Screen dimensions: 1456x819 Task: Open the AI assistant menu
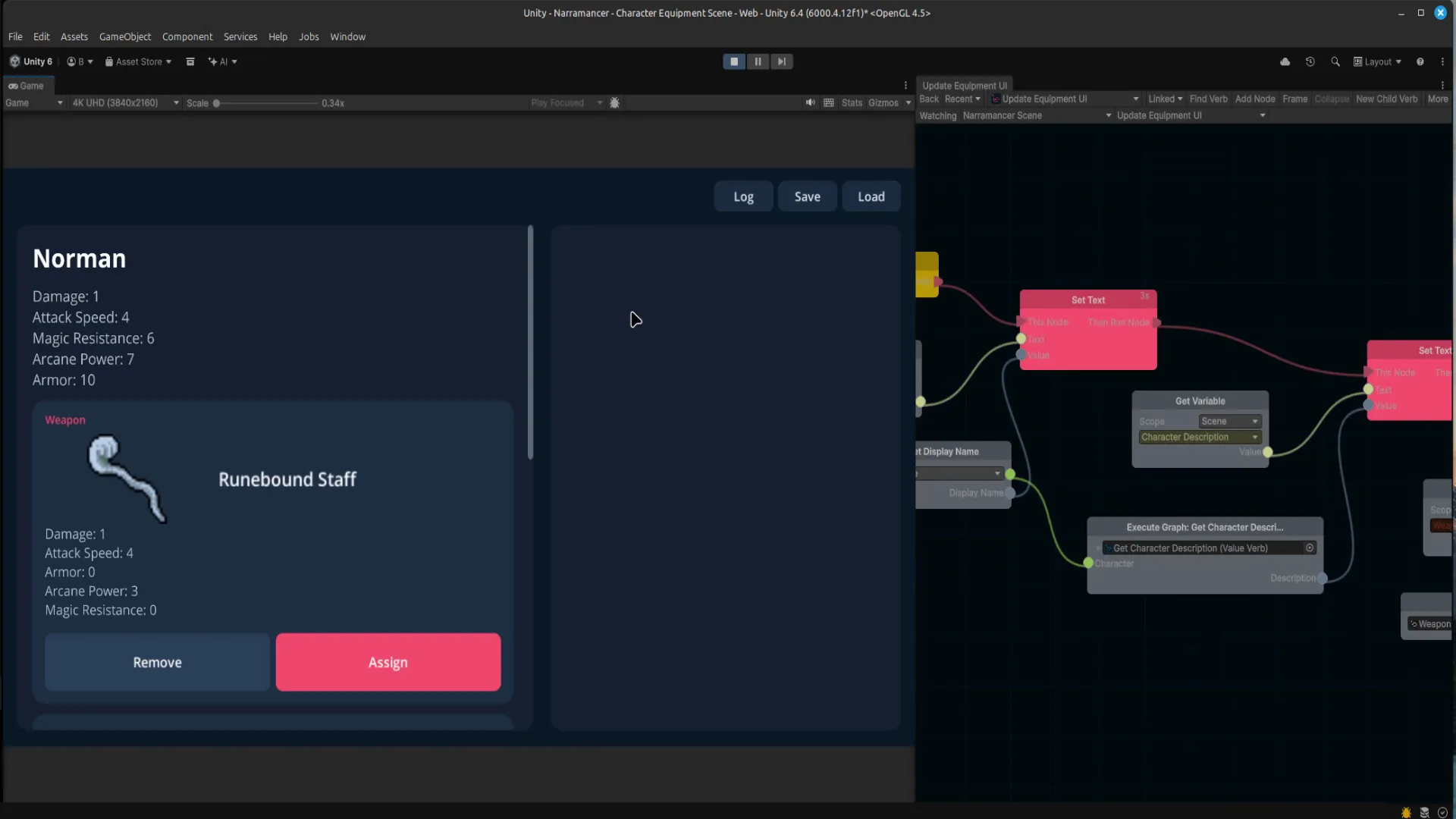click(x=222, y=61)
